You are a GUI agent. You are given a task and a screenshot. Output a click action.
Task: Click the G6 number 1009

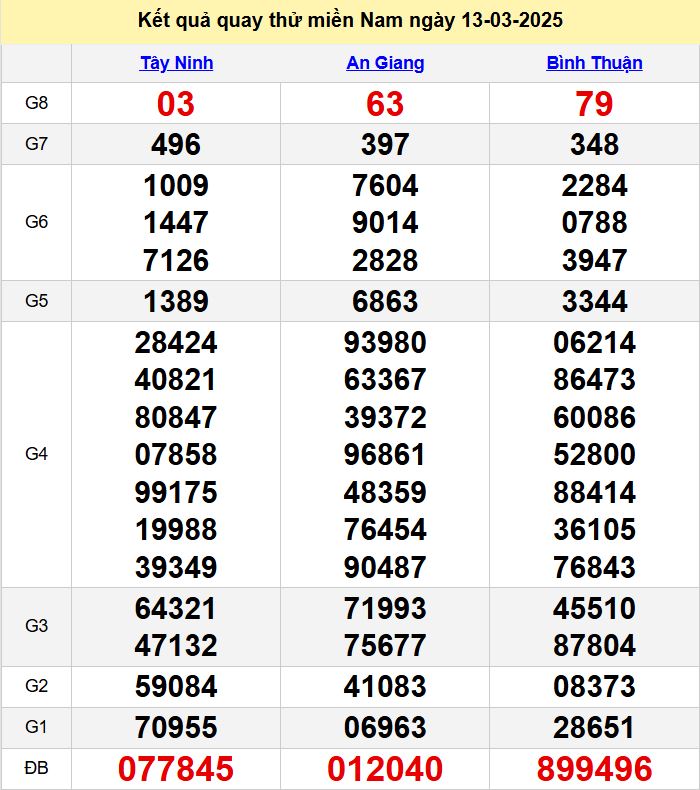point(176,185)
